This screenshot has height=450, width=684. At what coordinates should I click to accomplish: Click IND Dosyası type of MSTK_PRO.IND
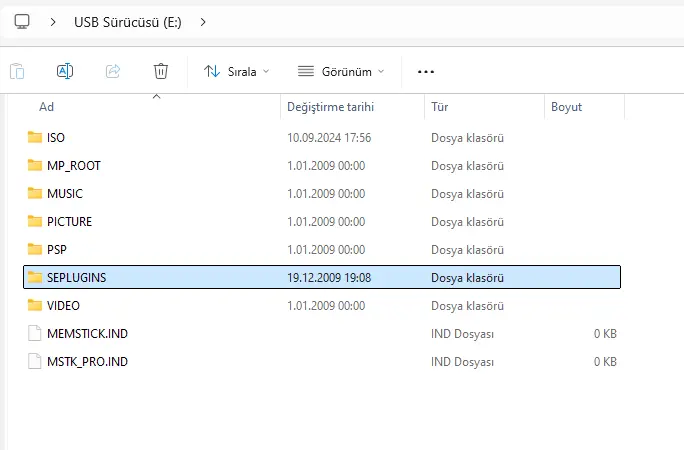point(462,362)
